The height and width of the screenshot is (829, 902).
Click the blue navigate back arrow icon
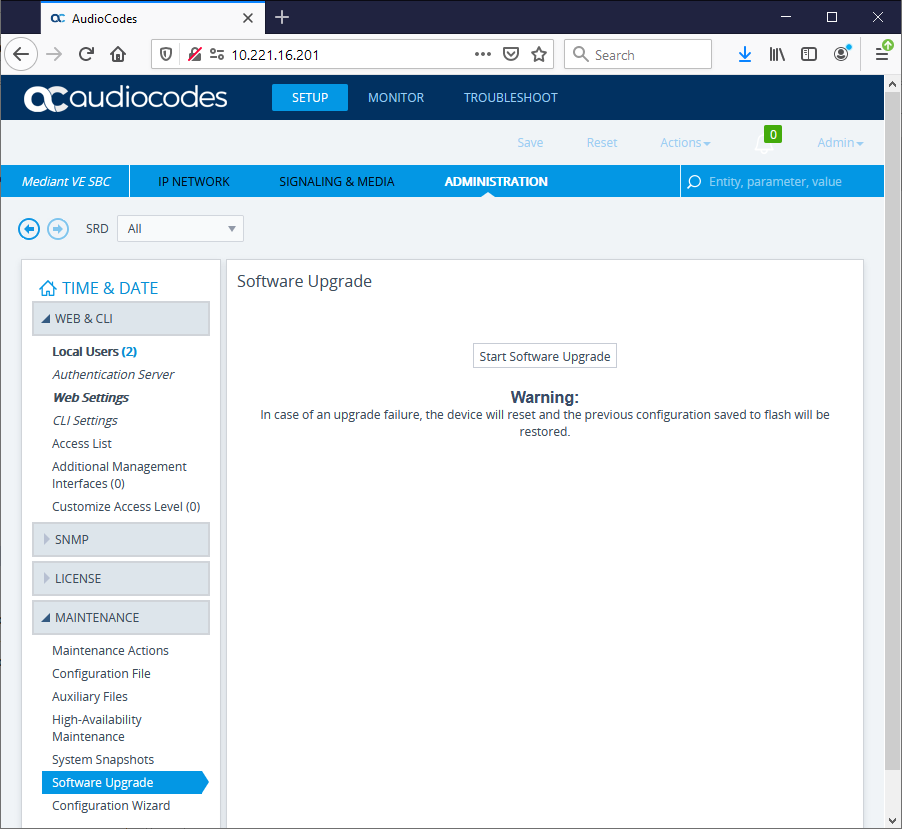(29, 229)
